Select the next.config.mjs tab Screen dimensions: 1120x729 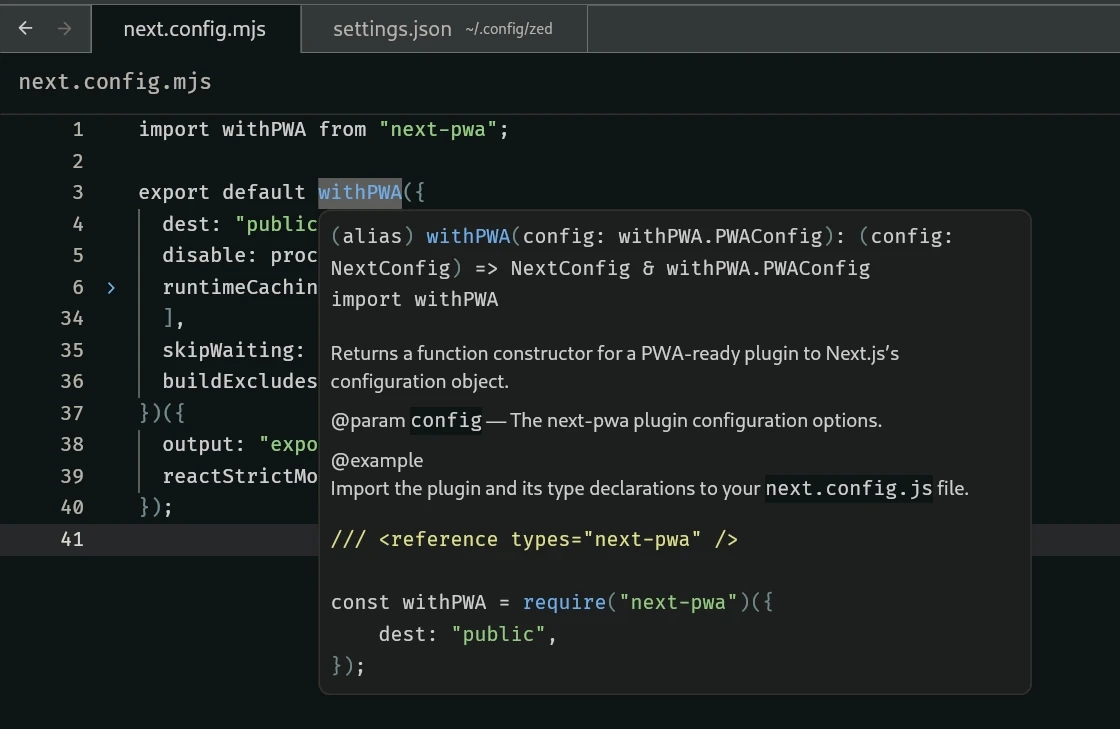[x=194, y=29]
